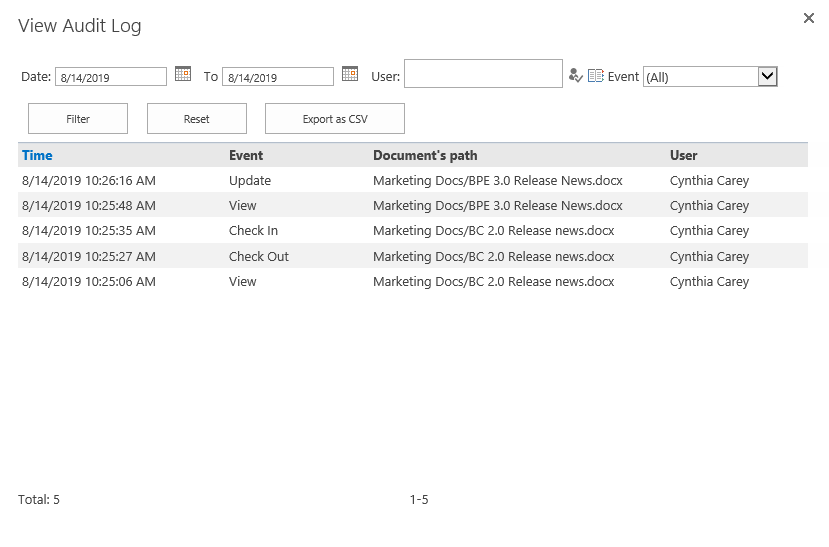Click the Filter button
This screenshot has width=829, height=547.
(78, 118)
